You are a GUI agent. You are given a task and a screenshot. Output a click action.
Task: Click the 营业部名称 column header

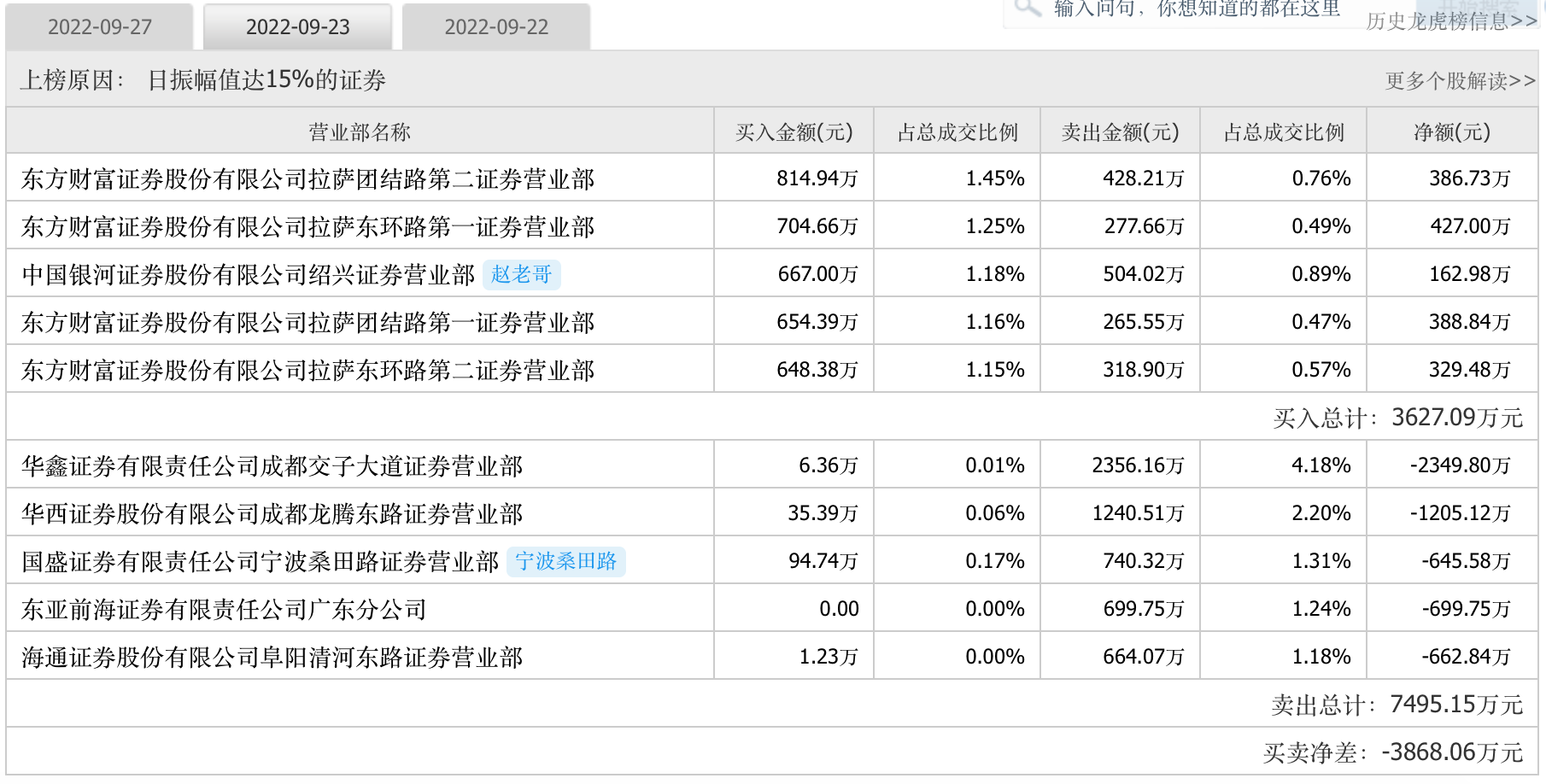point(360,132)
